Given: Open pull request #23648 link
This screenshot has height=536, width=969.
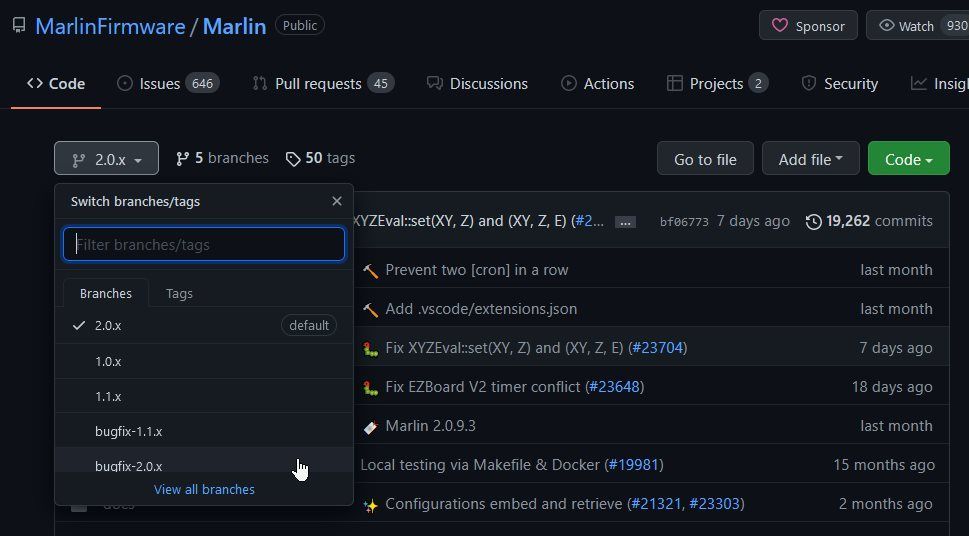Looking at the screenshot, I should (x=614, y=386).
